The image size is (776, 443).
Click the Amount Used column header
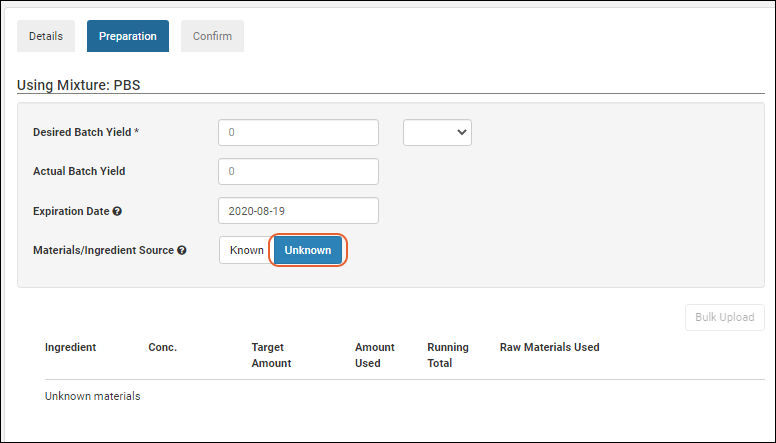coord(374,355)
